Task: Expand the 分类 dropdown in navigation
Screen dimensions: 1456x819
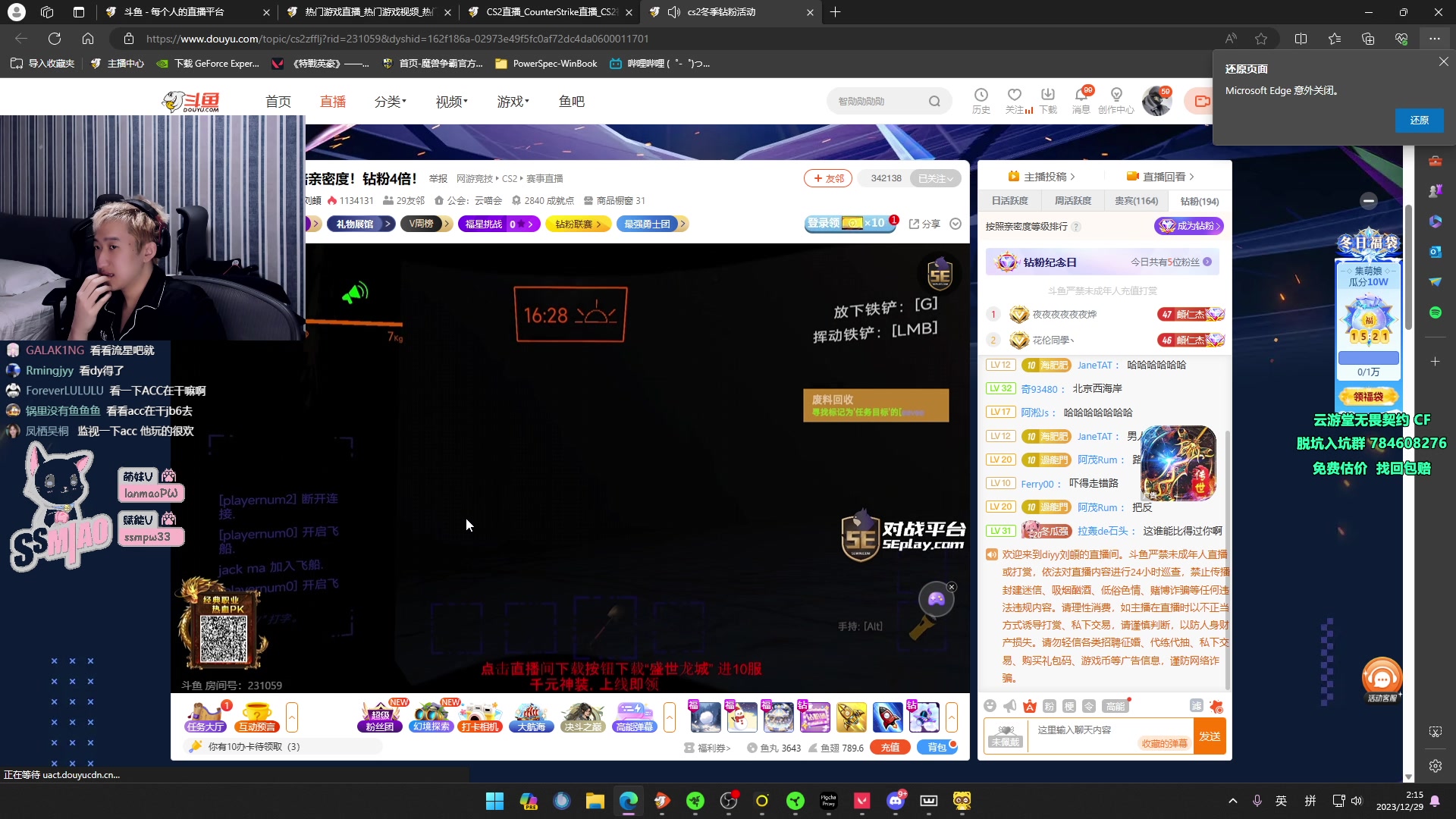Action: 391,101
